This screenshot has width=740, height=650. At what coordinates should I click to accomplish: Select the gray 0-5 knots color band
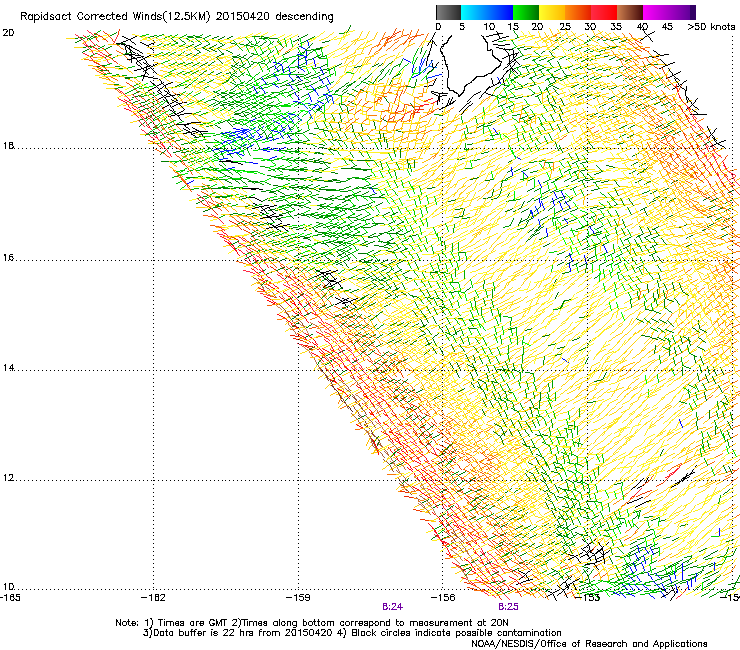[448, 12]
